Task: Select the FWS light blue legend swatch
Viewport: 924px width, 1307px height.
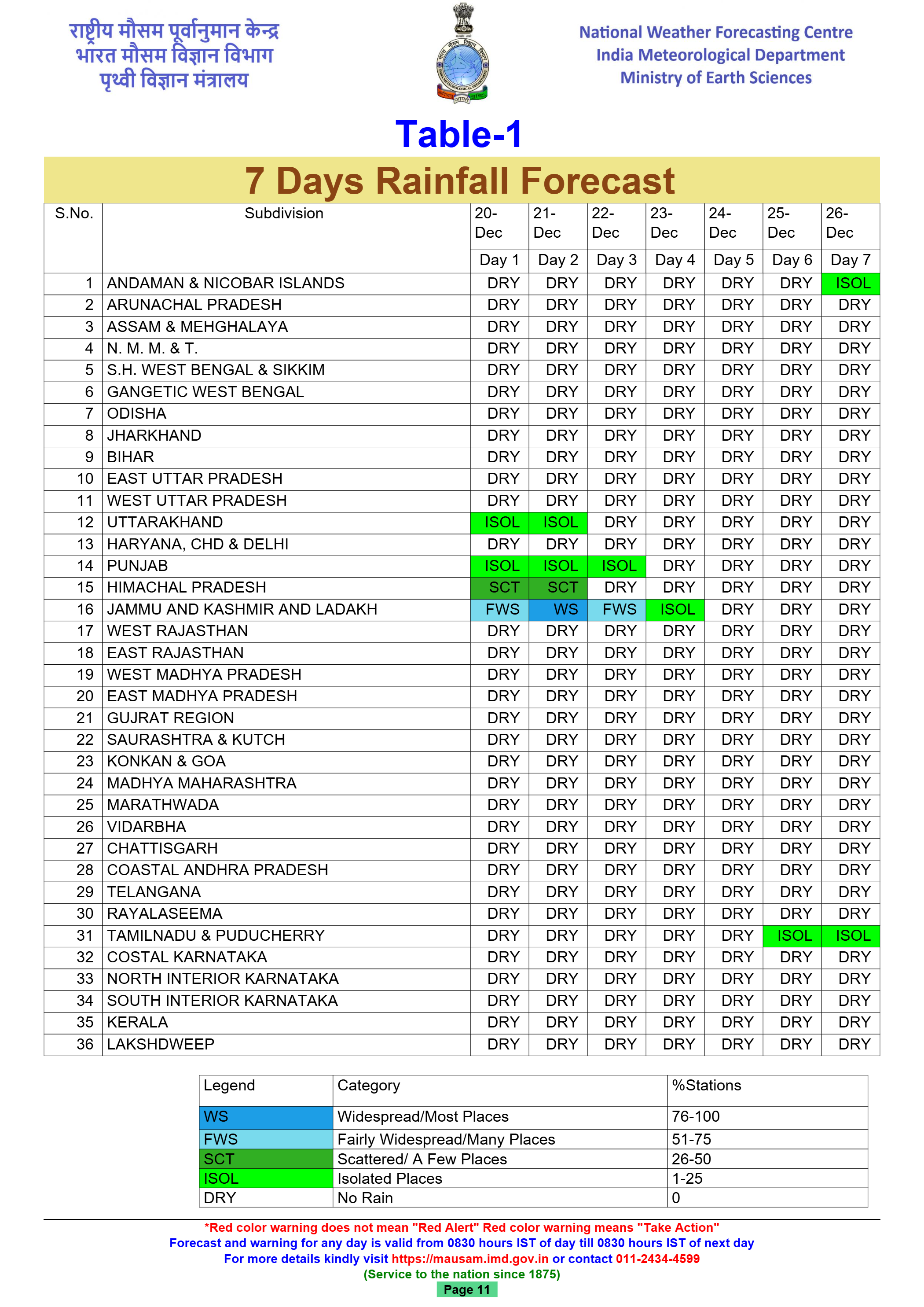Action: tap(265, 1139)
